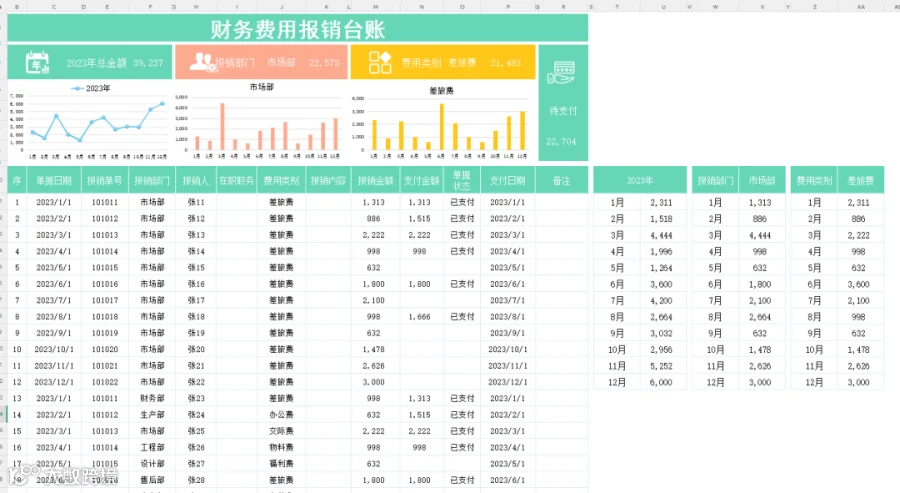Select the 办公费 cell

tap(281, 414)
